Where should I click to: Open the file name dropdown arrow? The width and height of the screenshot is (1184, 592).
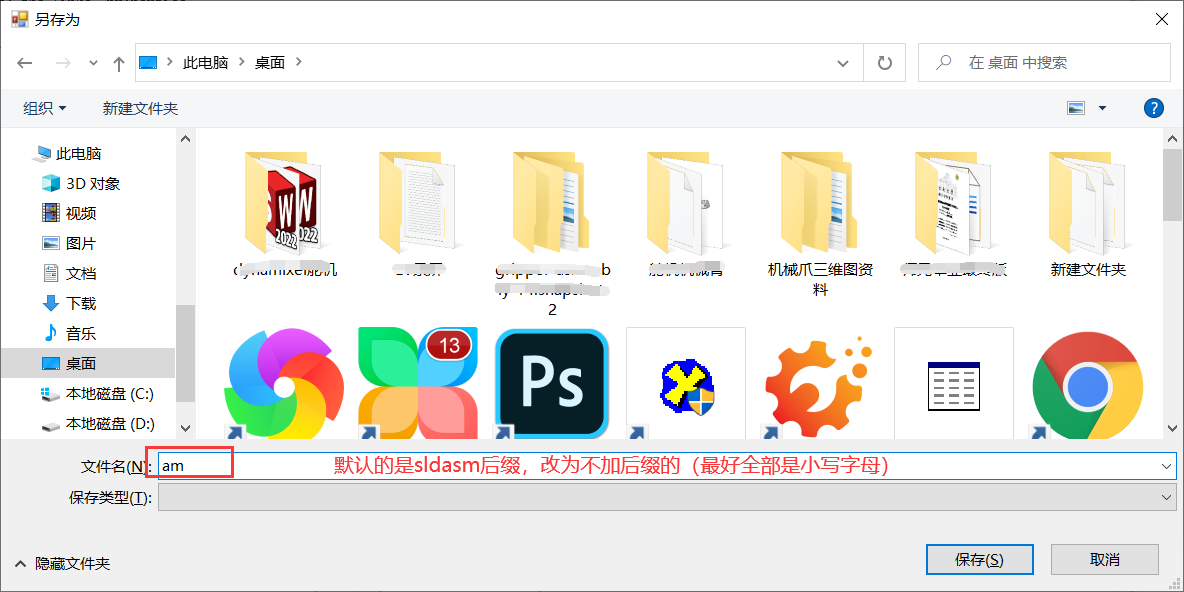pos(1166,467)
